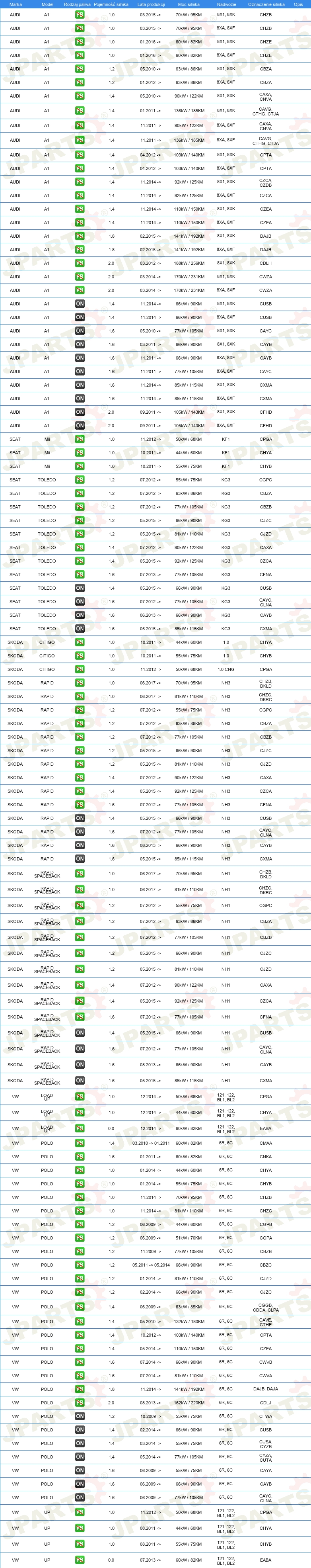
Task: Click diesel ON icon in SEAT TOLEDO CXMA row
Action: (80, 628)
